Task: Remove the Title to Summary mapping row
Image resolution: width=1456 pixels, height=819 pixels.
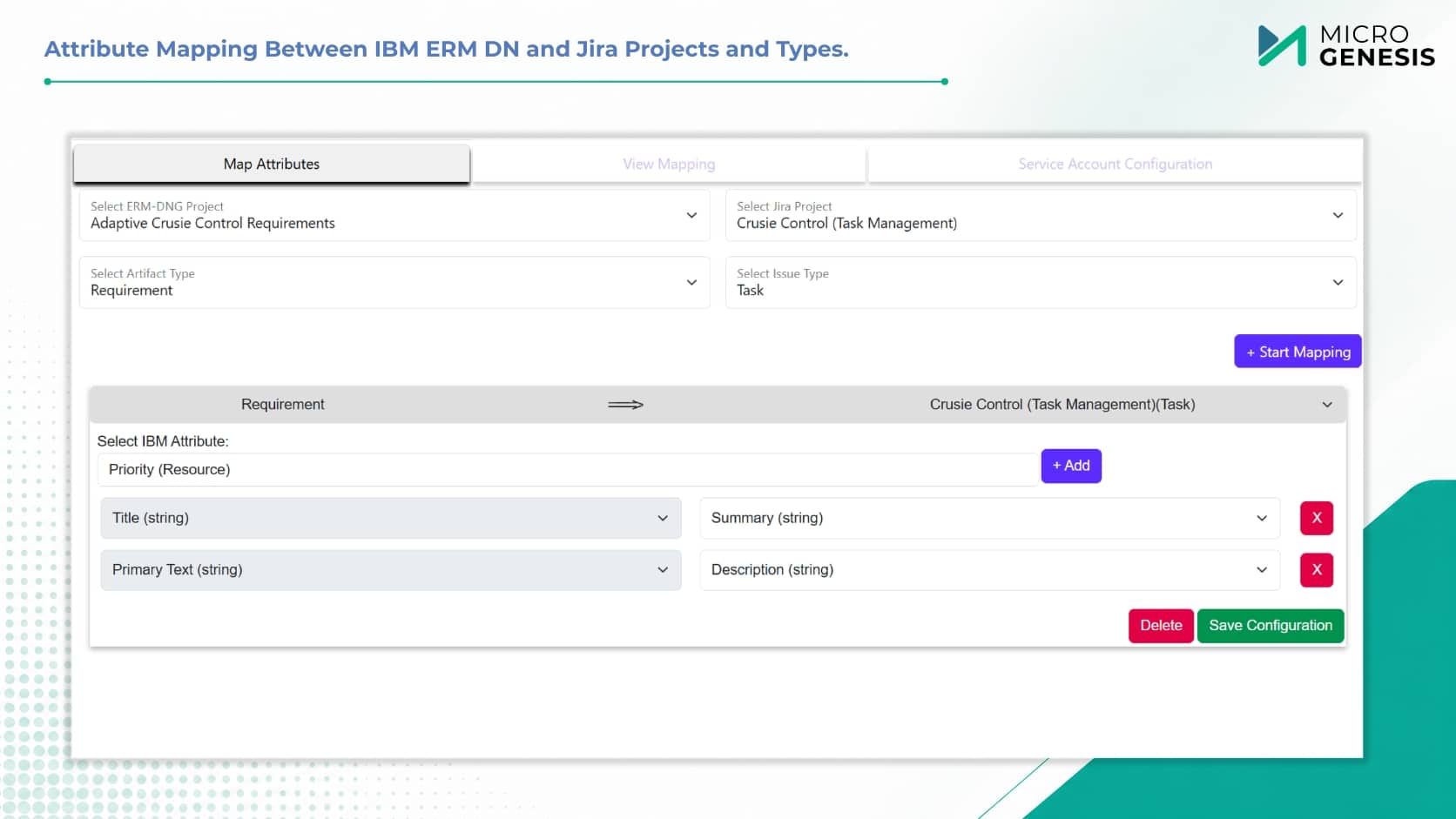Action: pyautogui.click(x=1317, y=518)
